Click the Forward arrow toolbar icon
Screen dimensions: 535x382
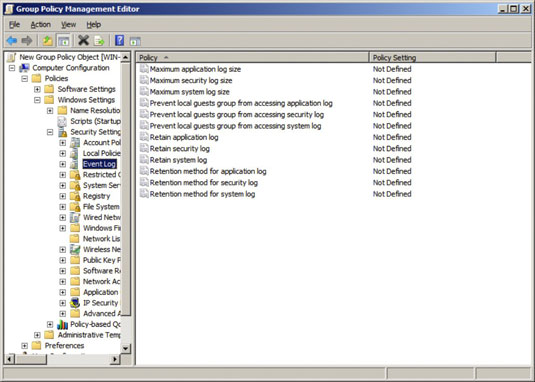(x=27, y=41)
